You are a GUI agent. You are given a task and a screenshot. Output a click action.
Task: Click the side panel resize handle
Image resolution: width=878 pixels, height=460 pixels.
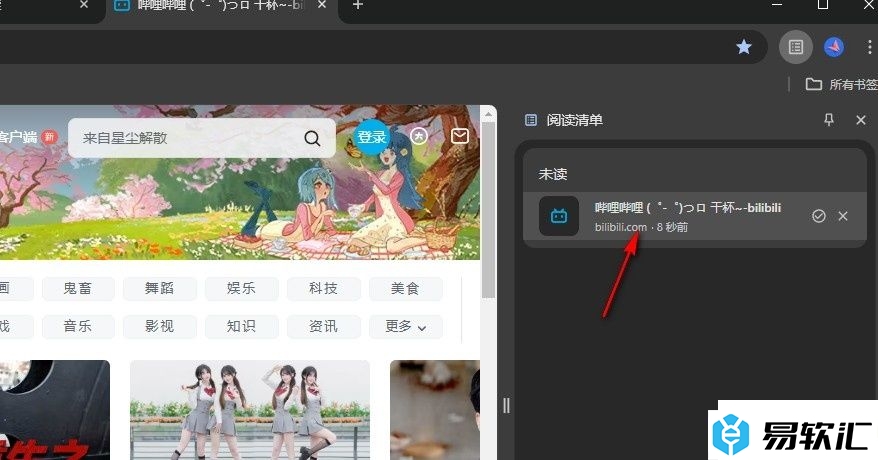click(506, 405)
